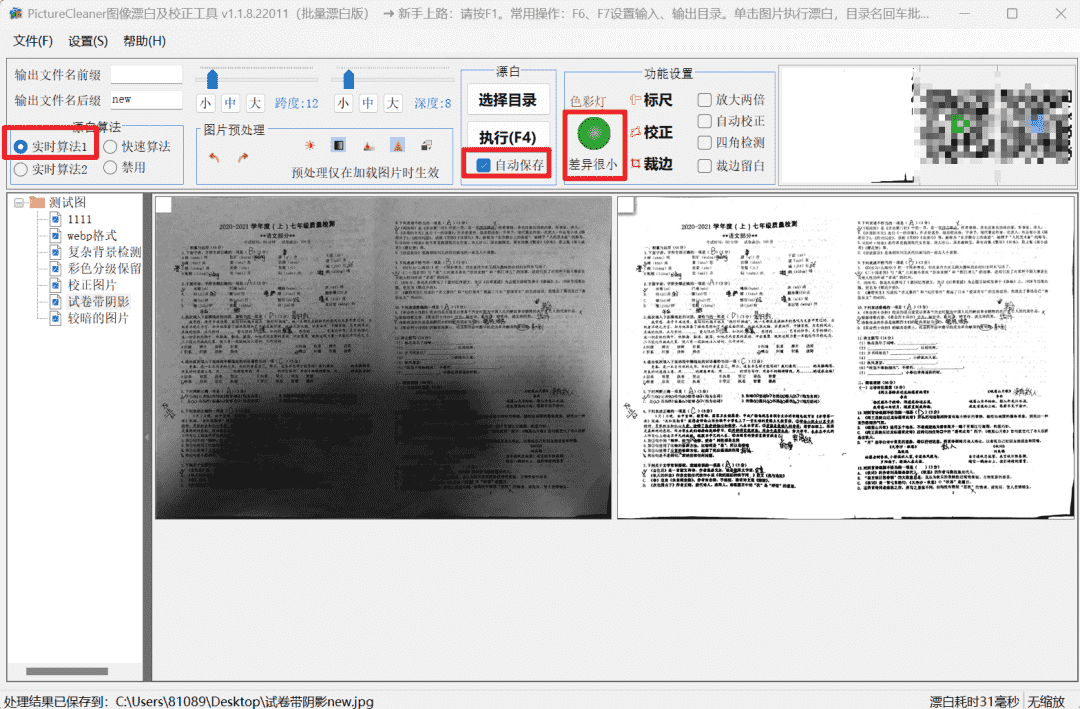Click the green color-light difference indicator

[594, 132]
